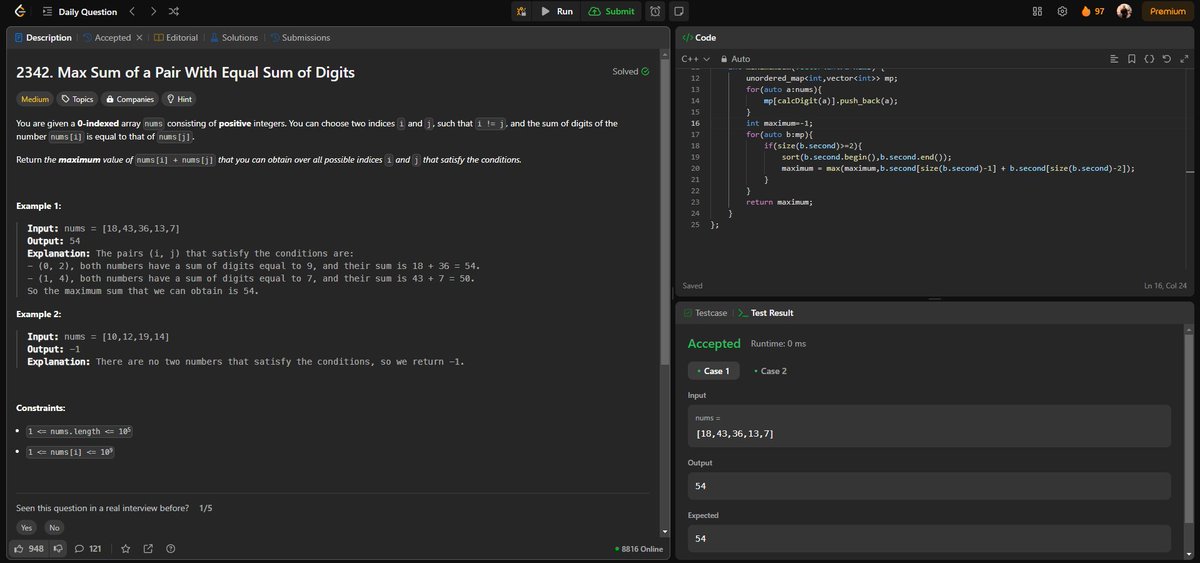The height and width of the screenshot is (563, 1200).
Task: Click the Expected value 54
Action: click(702, 539)
